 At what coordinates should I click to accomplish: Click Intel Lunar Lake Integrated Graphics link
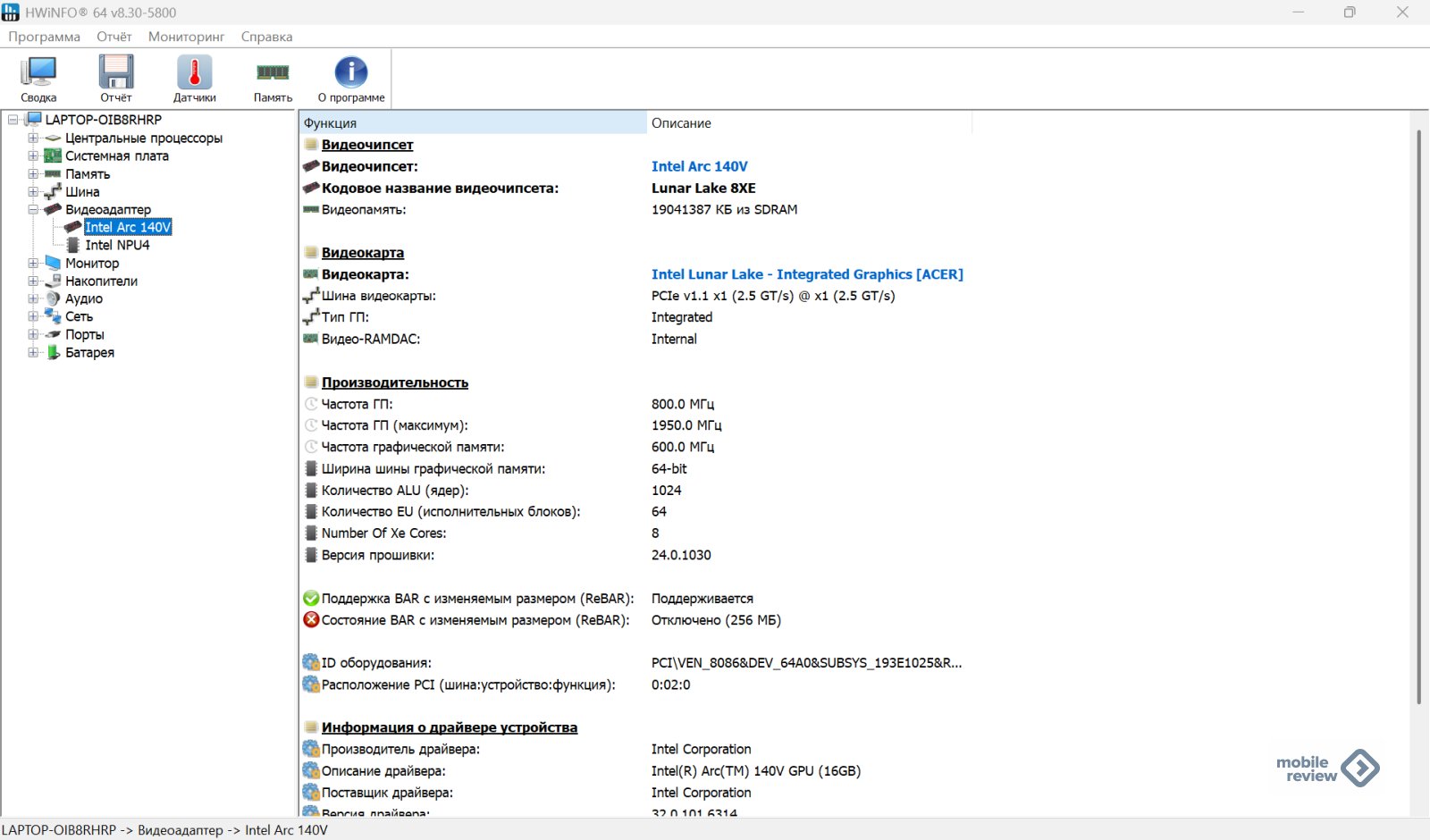pos(806,274)
